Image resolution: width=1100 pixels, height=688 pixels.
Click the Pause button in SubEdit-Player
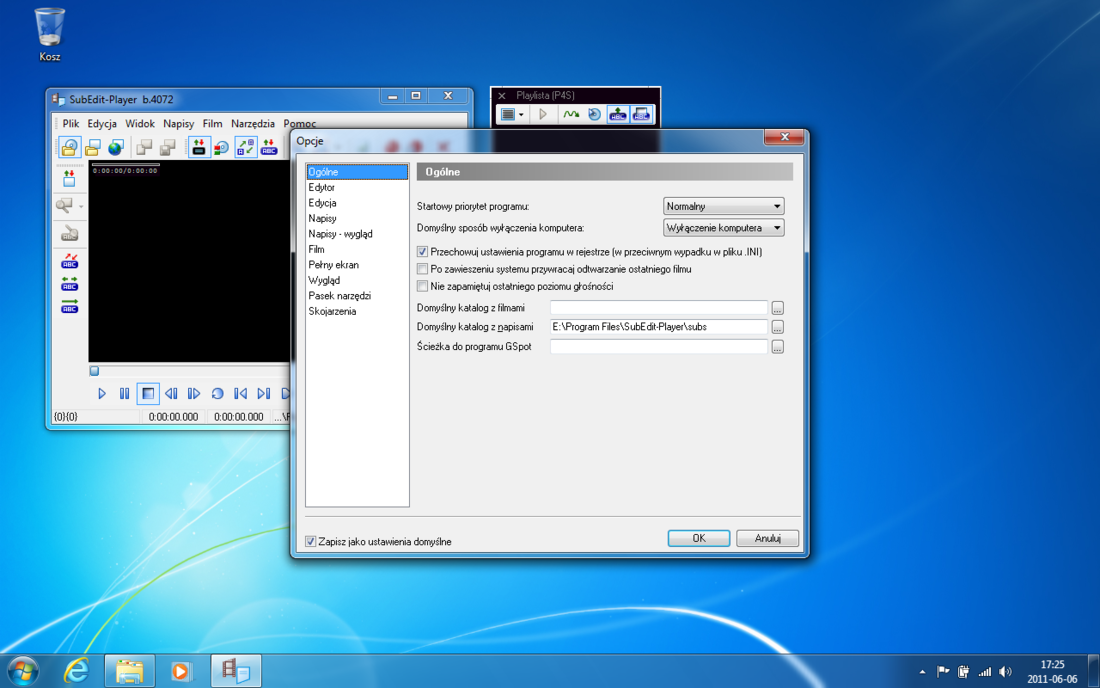[x=124, y=393]
